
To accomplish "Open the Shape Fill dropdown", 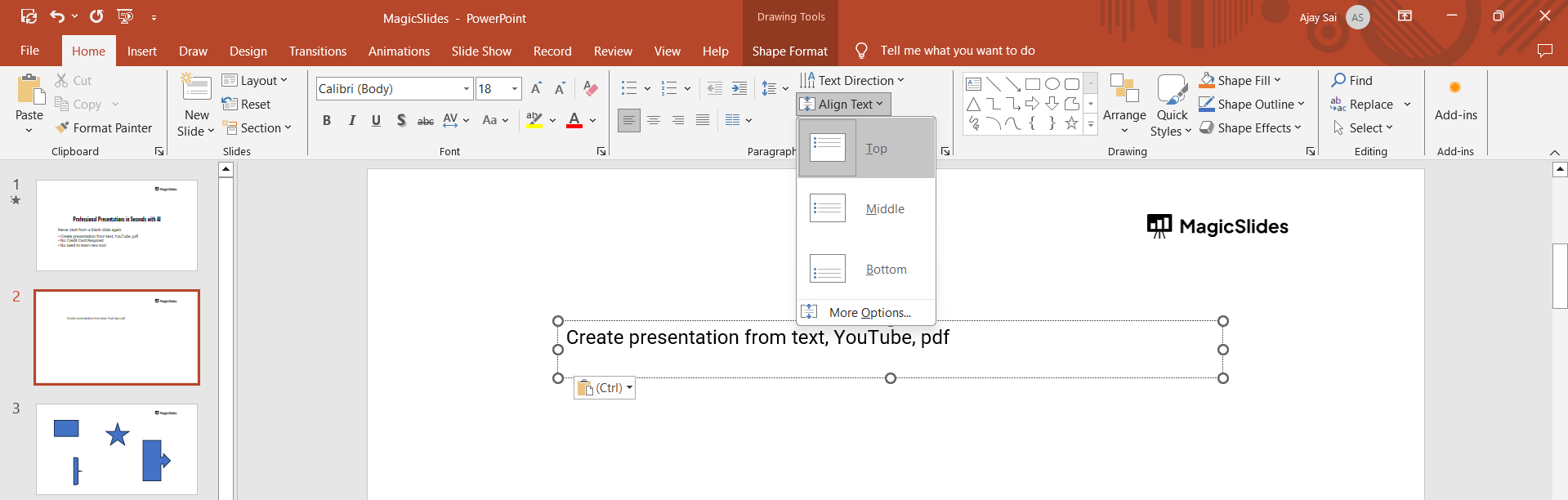I will (1277, 80).
